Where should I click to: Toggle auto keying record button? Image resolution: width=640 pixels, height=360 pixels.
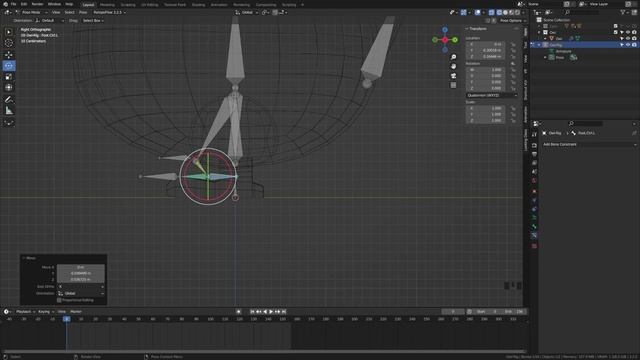(239, 312)
